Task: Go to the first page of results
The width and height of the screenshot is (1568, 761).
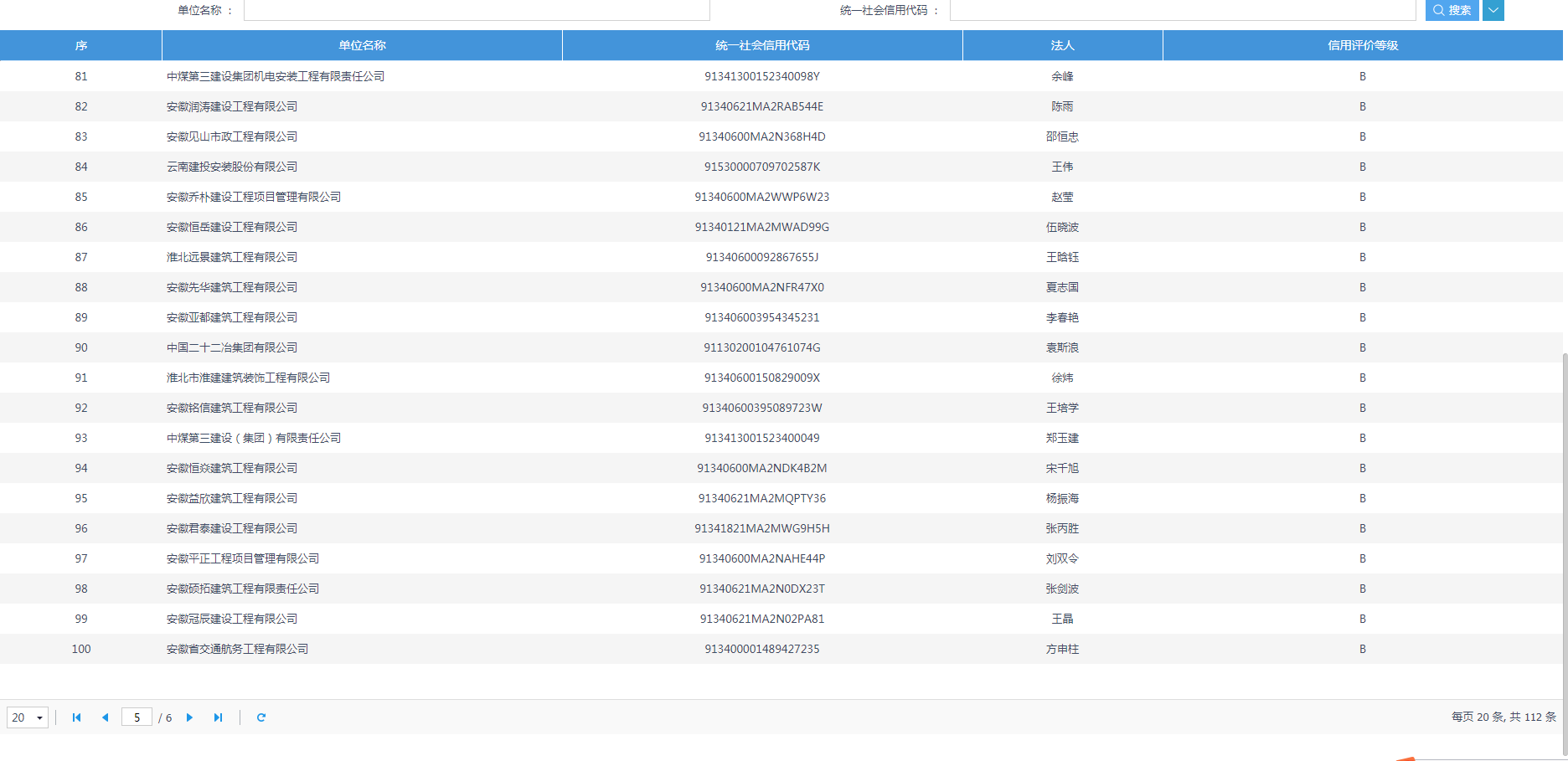Action: pos(76,717)
